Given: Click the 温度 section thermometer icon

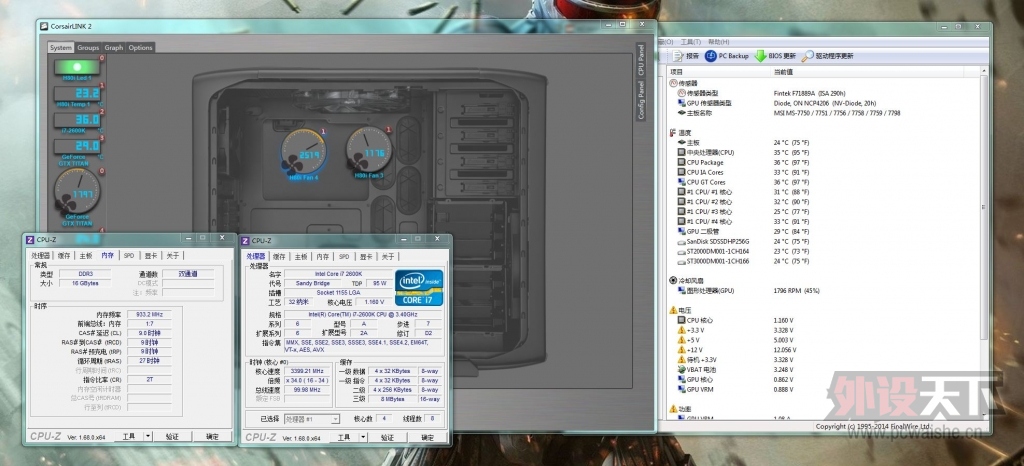Looking at the screenshot, I should pyautogui.click(x=674, y=132).
